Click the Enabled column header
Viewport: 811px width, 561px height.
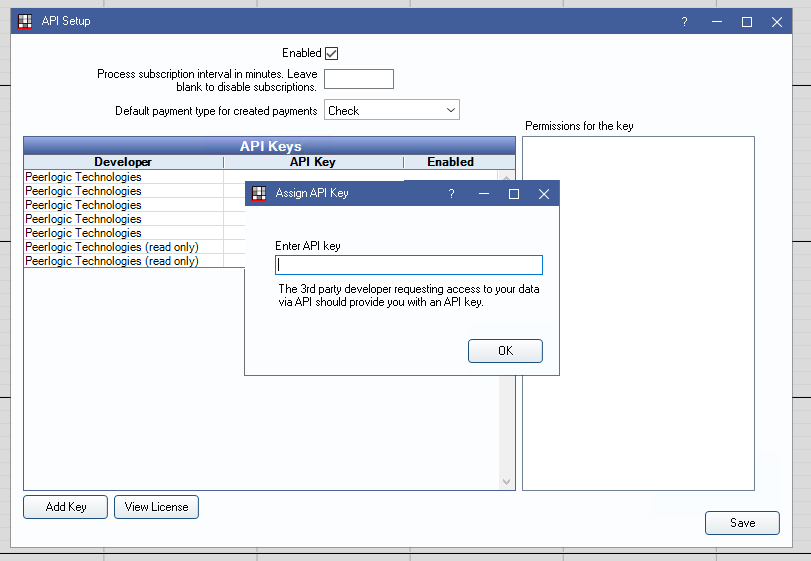[x=450, y=162]
